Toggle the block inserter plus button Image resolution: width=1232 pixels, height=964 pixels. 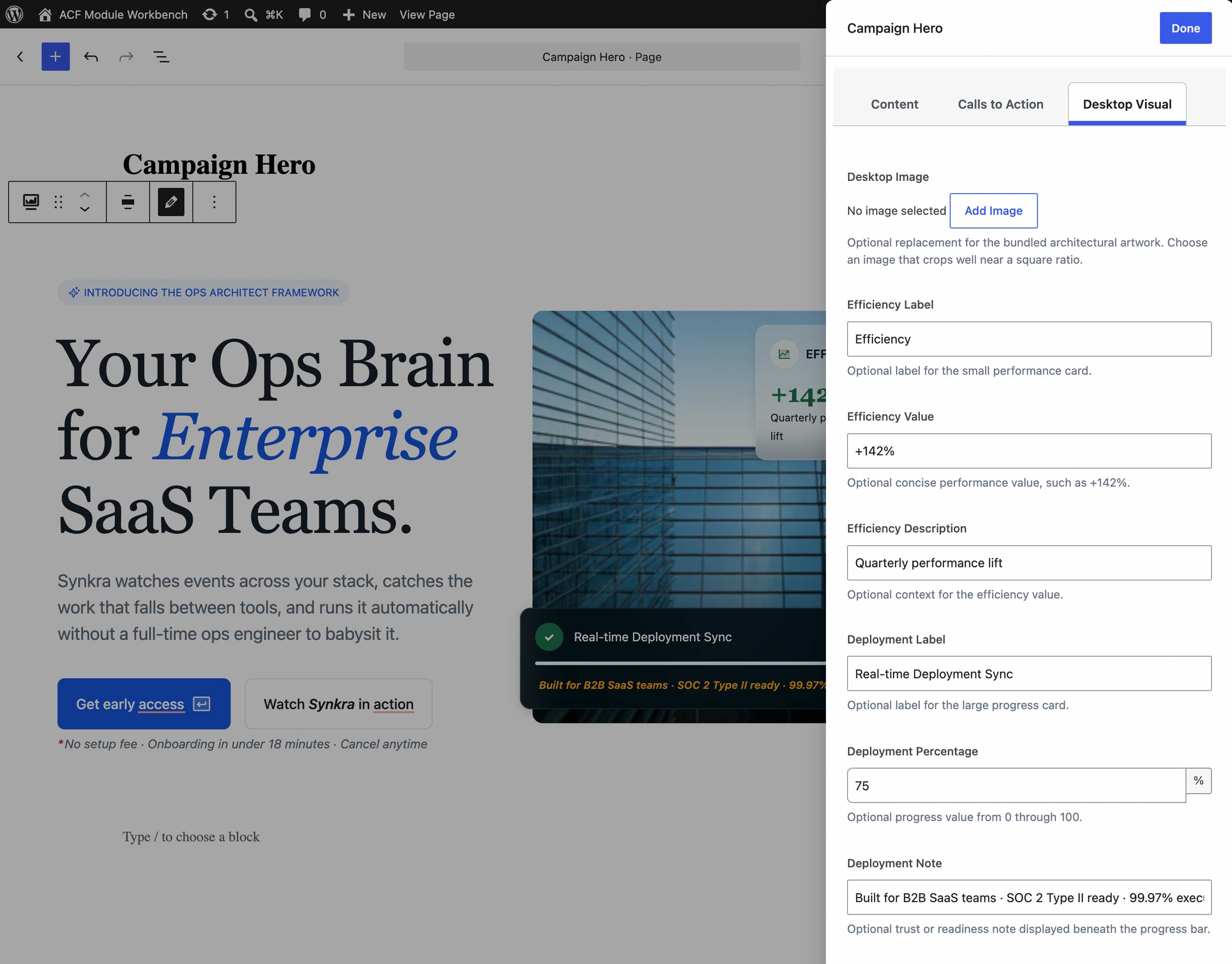tap(55, 56)
